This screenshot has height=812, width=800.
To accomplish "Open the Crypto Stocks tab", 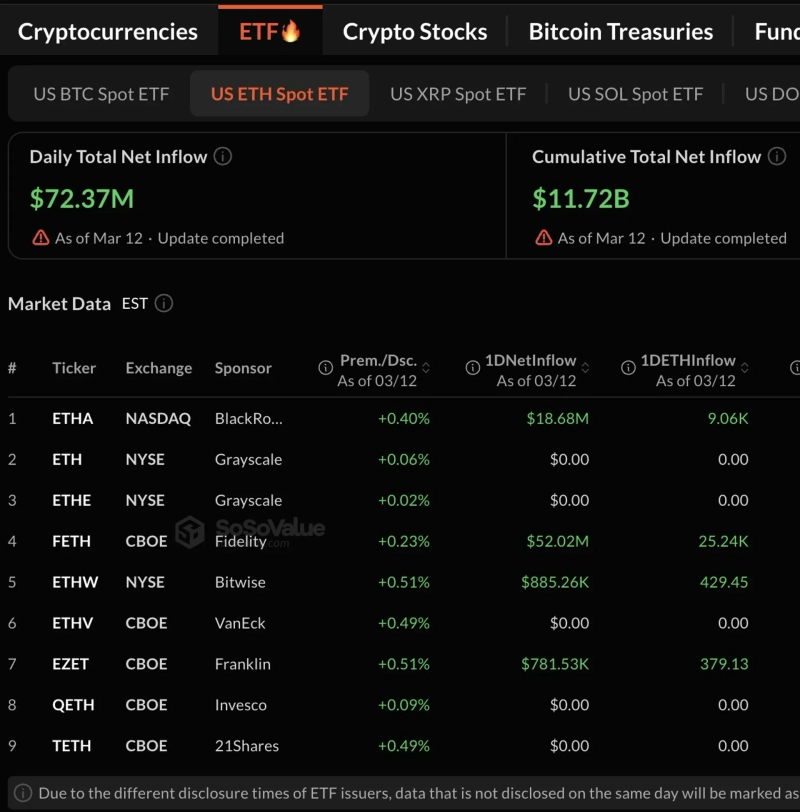I will tap(415, 32).
